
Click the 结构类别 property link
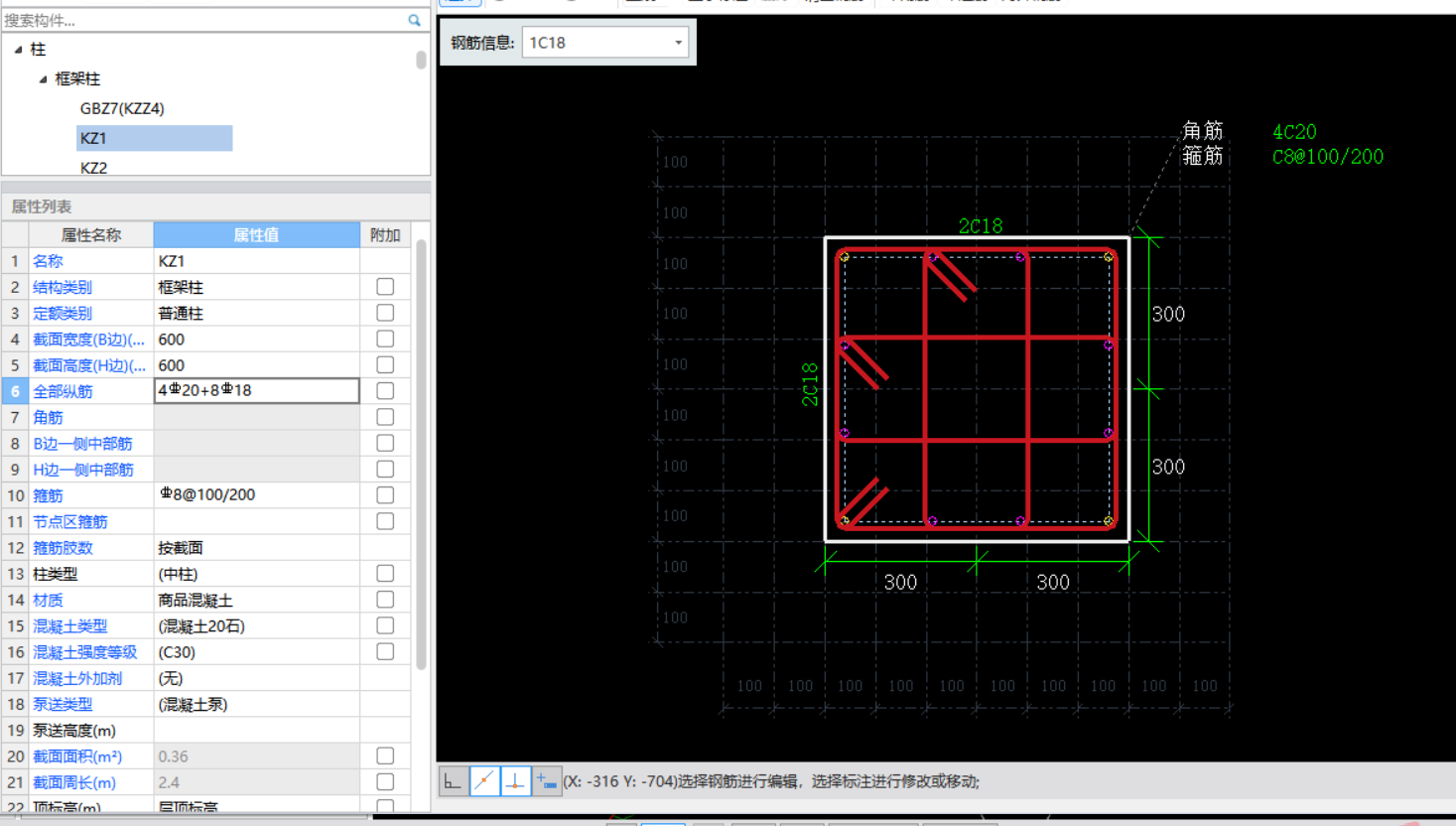[x=63, y=287]
